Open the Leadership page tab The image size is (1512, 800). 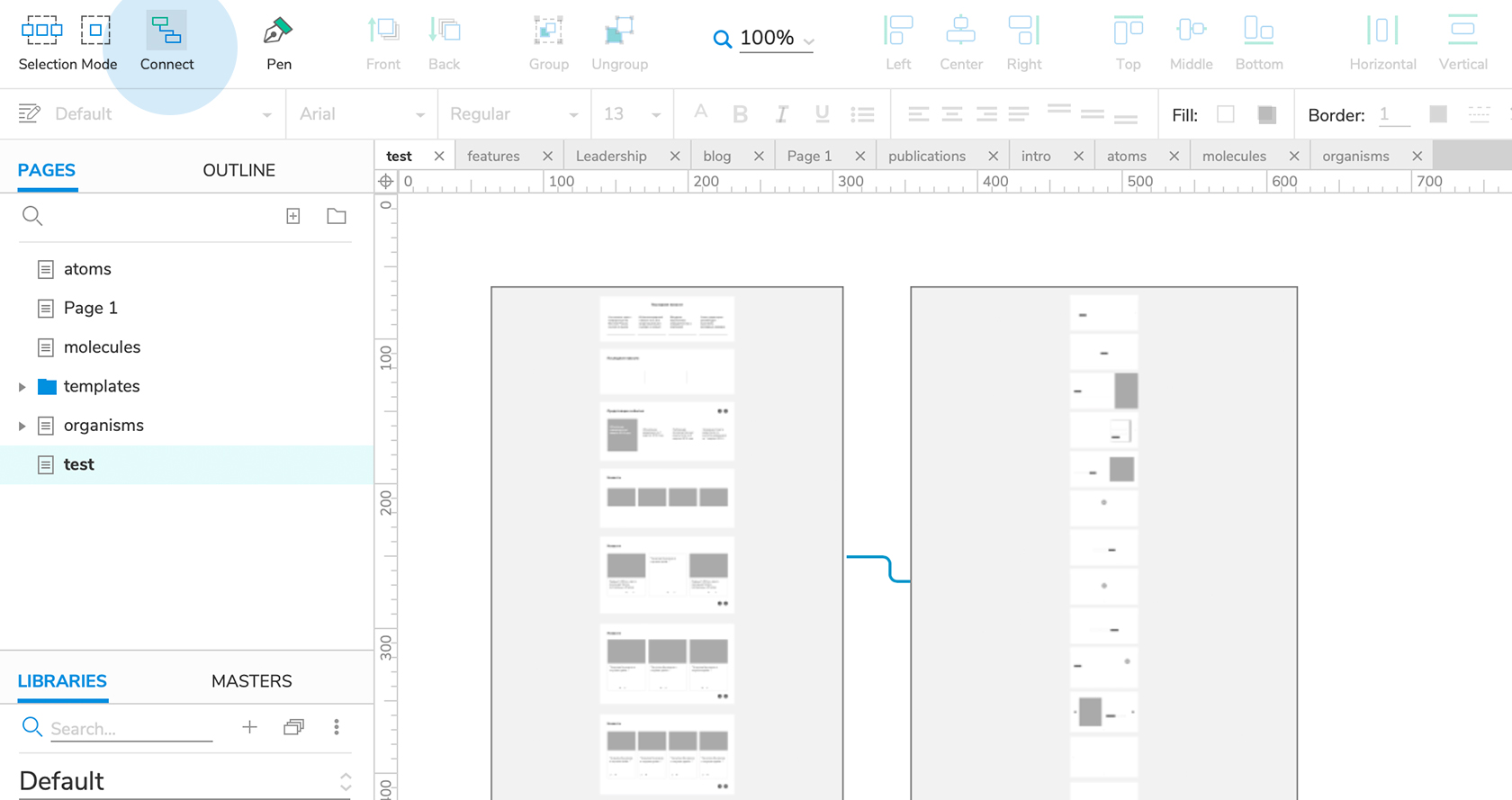click(611, 156)
